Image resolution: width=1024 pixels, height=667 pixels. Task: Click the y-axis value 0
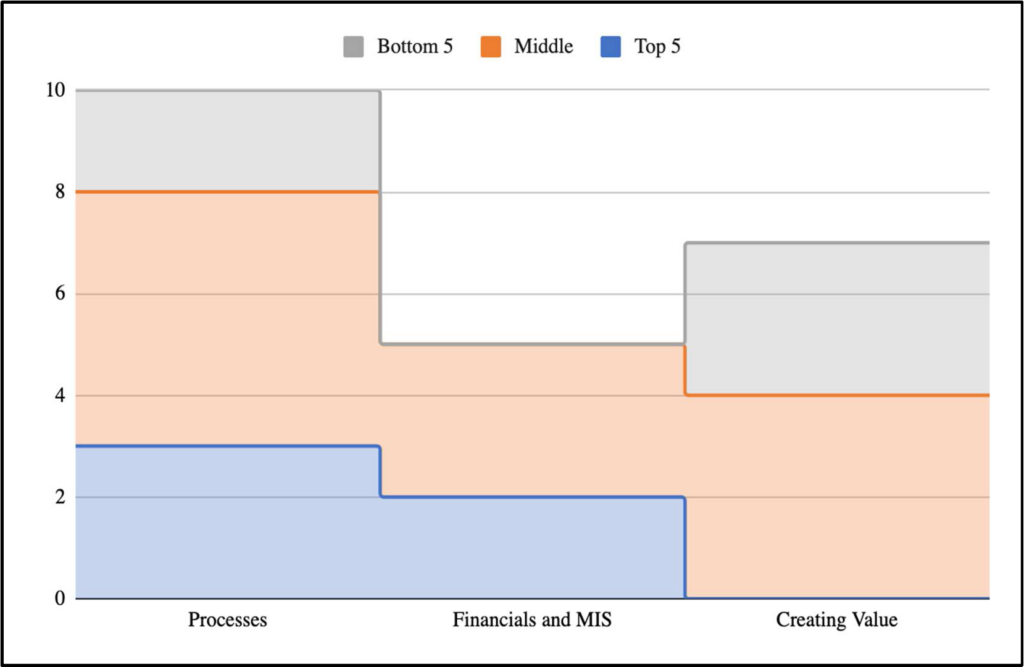[60, 598]
